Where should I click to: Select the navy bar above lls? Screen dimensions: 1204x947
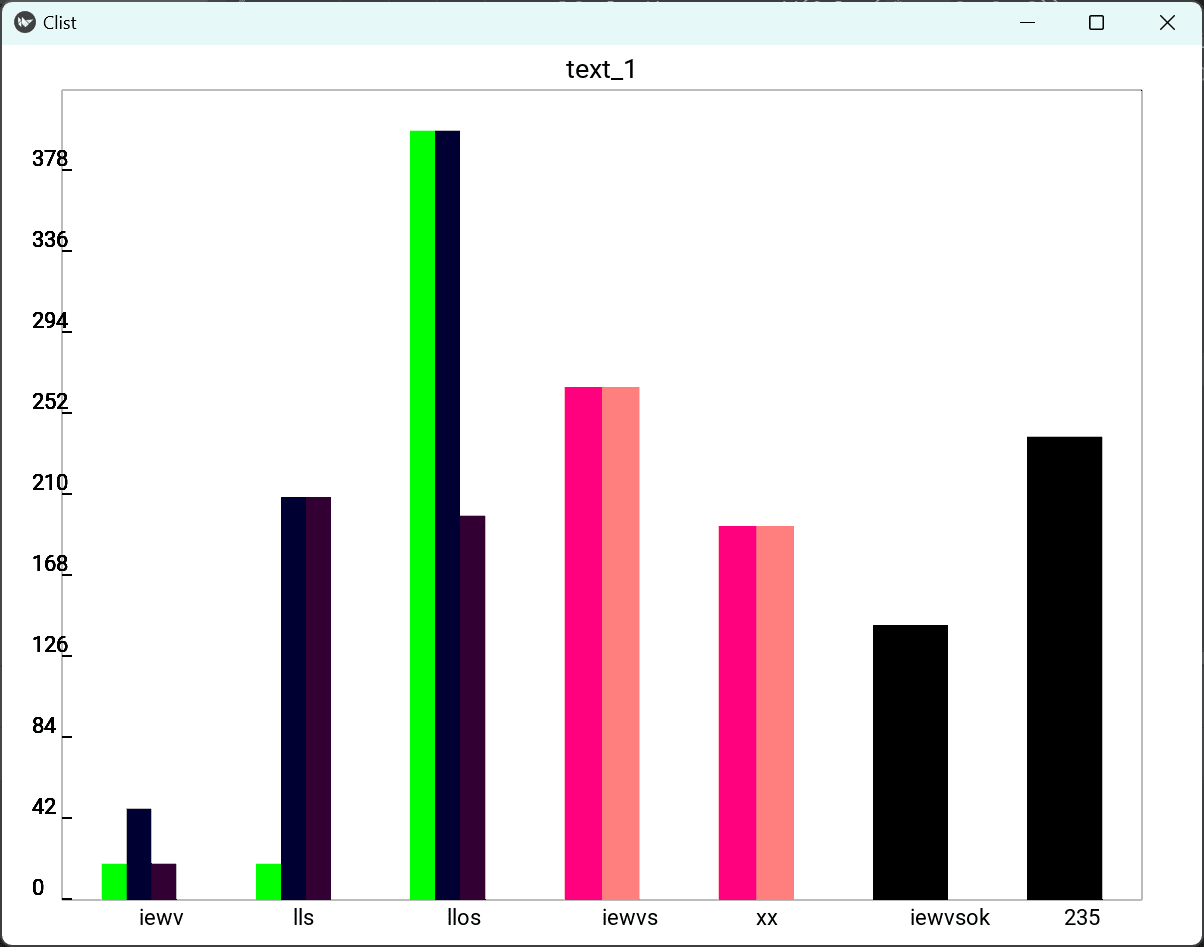pyautogui.click(x=293, y=698)
